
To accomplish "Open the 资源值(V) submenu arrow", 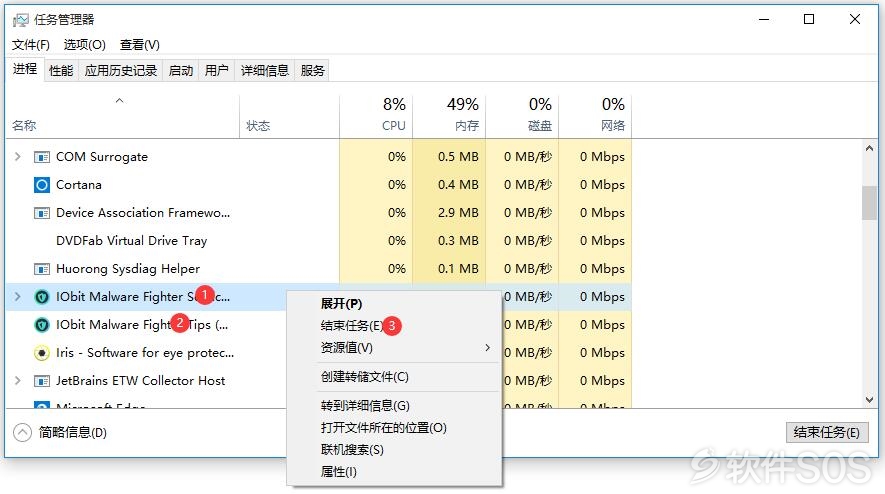I will click(x=488, y=348).
